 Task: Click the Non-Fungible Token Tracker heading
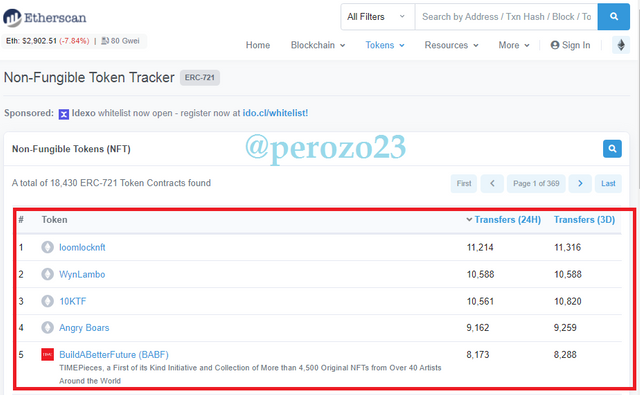coord(89,78)
